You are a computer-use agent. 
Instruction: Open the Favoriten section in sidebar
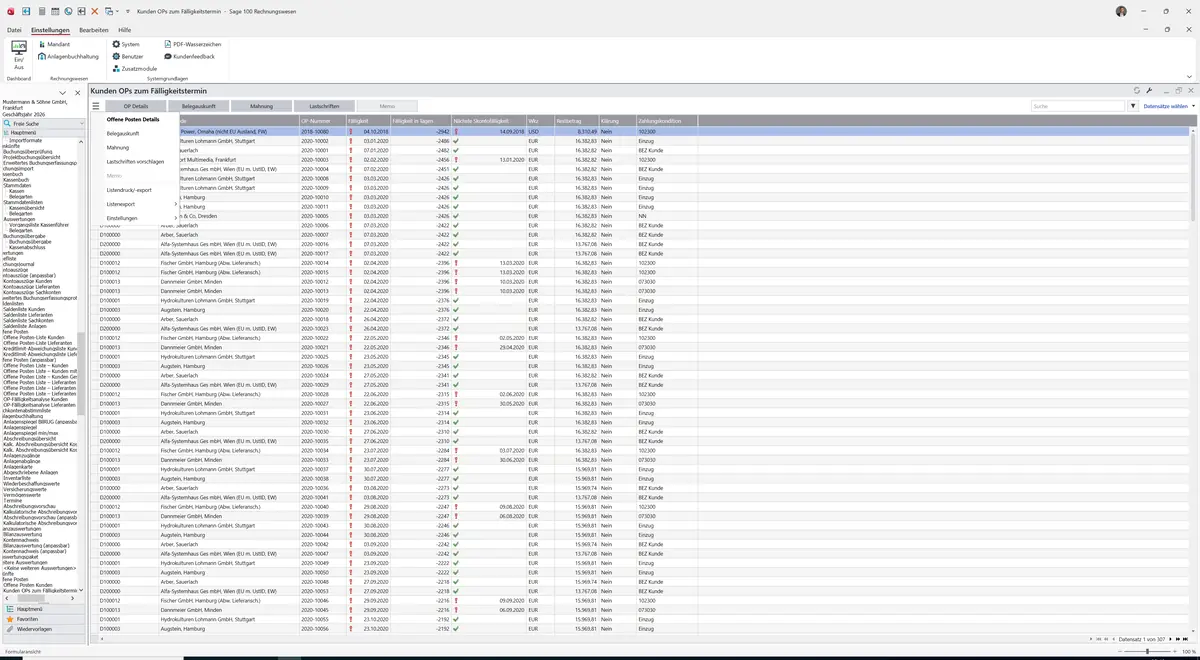click(x=44, y=619)
